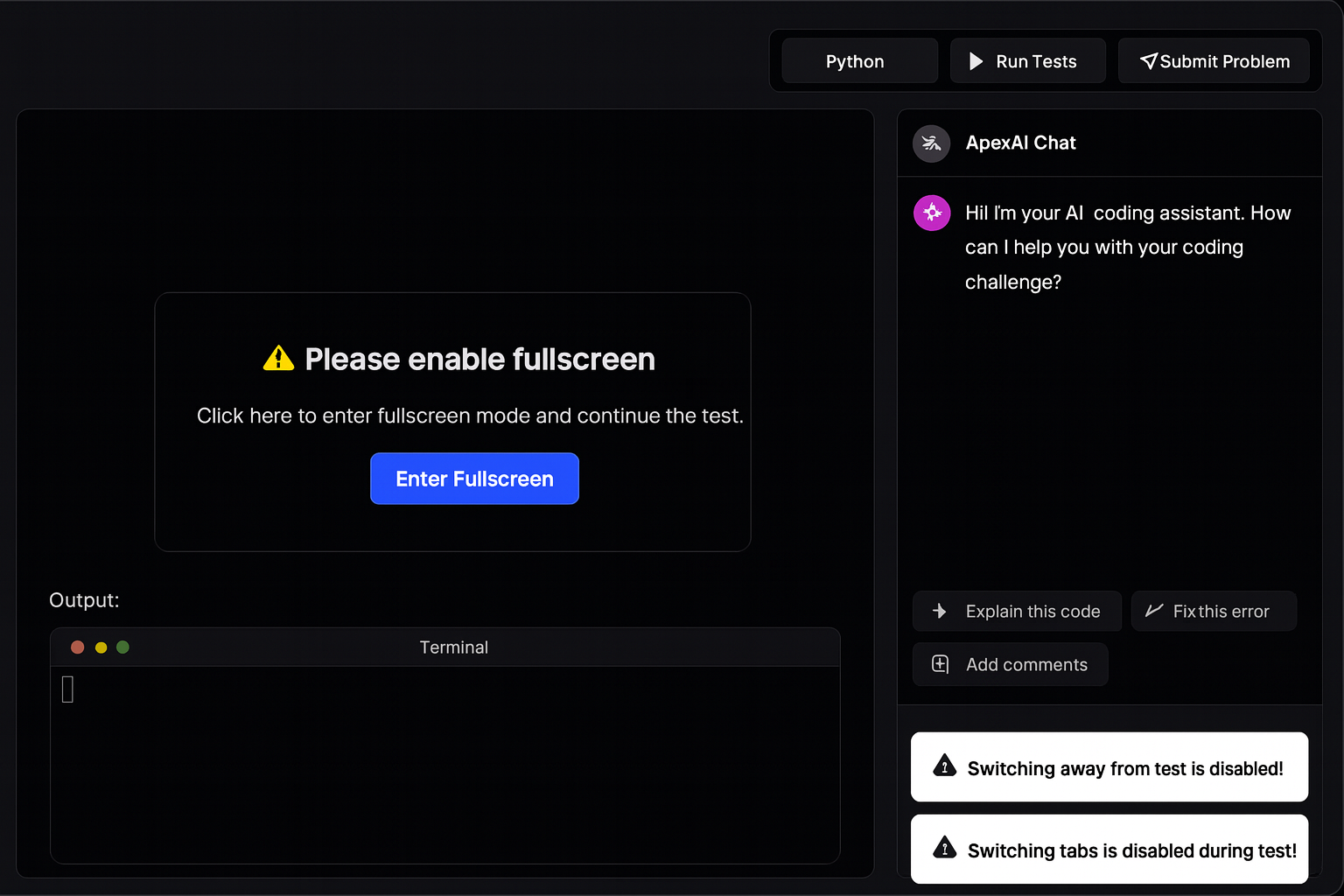Click the magenta AI assistant avatar
The width and height of the screenshot is (1344, 896).
932,213
